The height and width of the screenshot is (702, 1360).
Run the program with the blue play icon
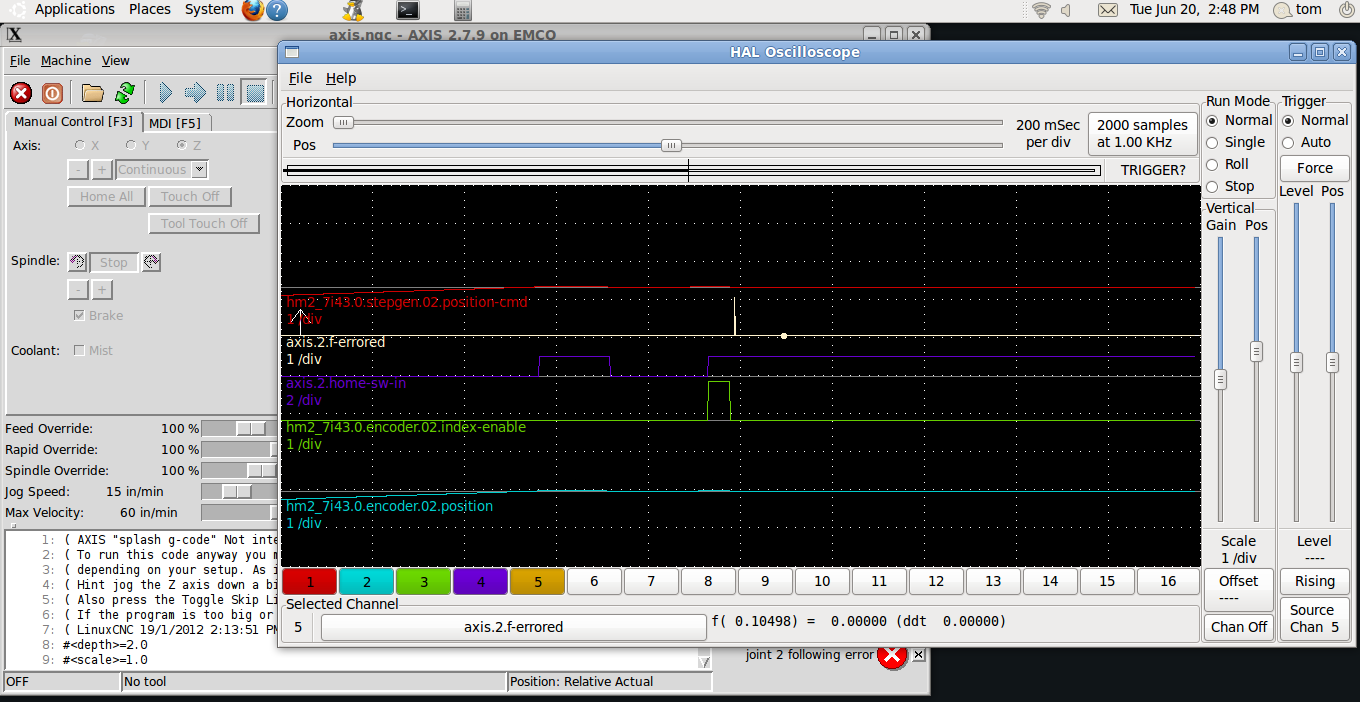pos(165,93)
